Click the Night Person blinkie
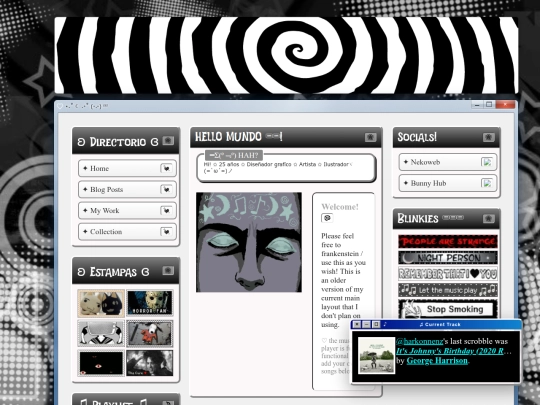Image resolution: width=540 pixels, height=405 pixels. (448, 258)
